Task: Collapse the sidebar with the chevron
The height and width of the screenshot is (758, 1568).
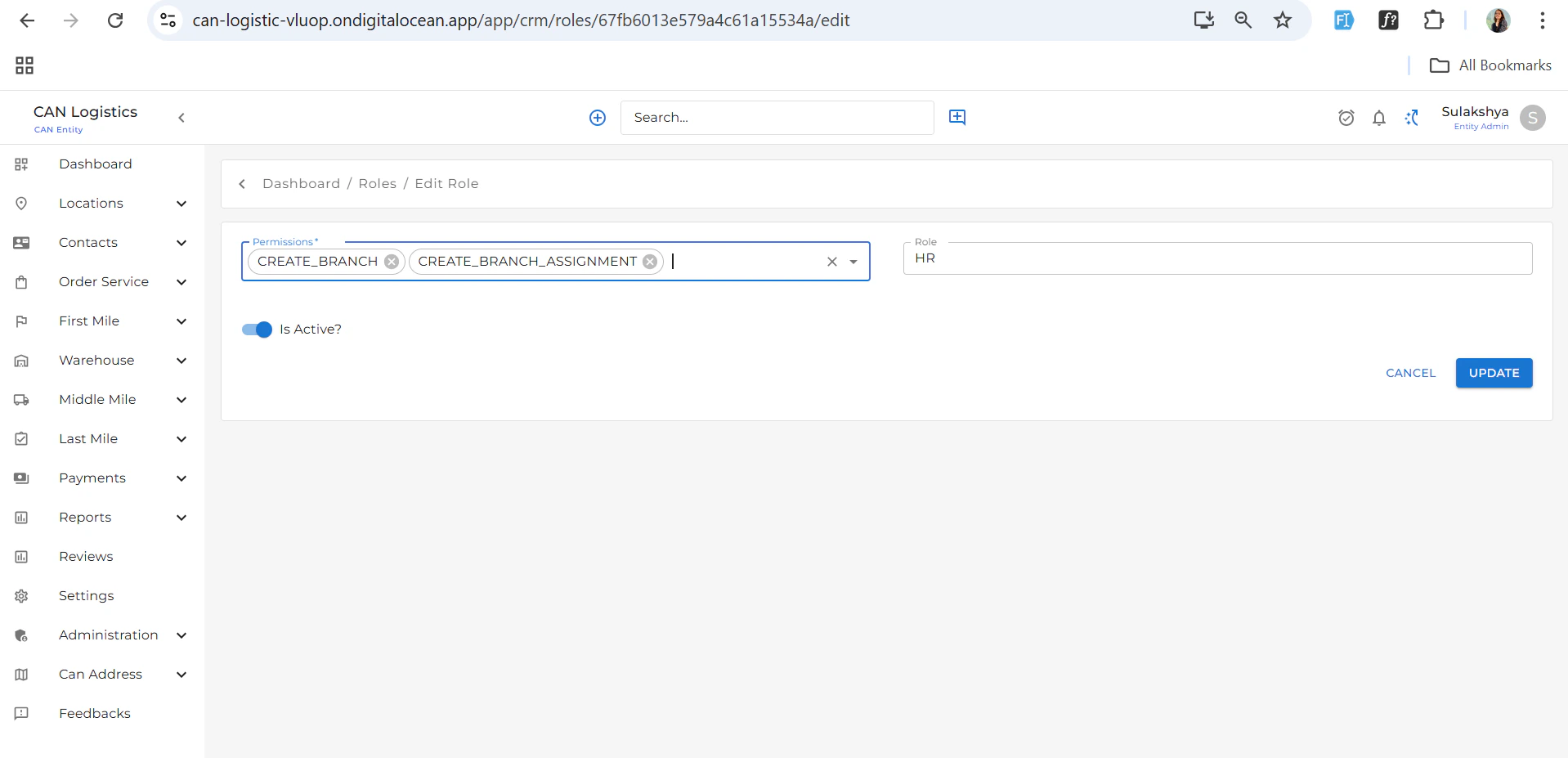Action: (x=181, y=118)
